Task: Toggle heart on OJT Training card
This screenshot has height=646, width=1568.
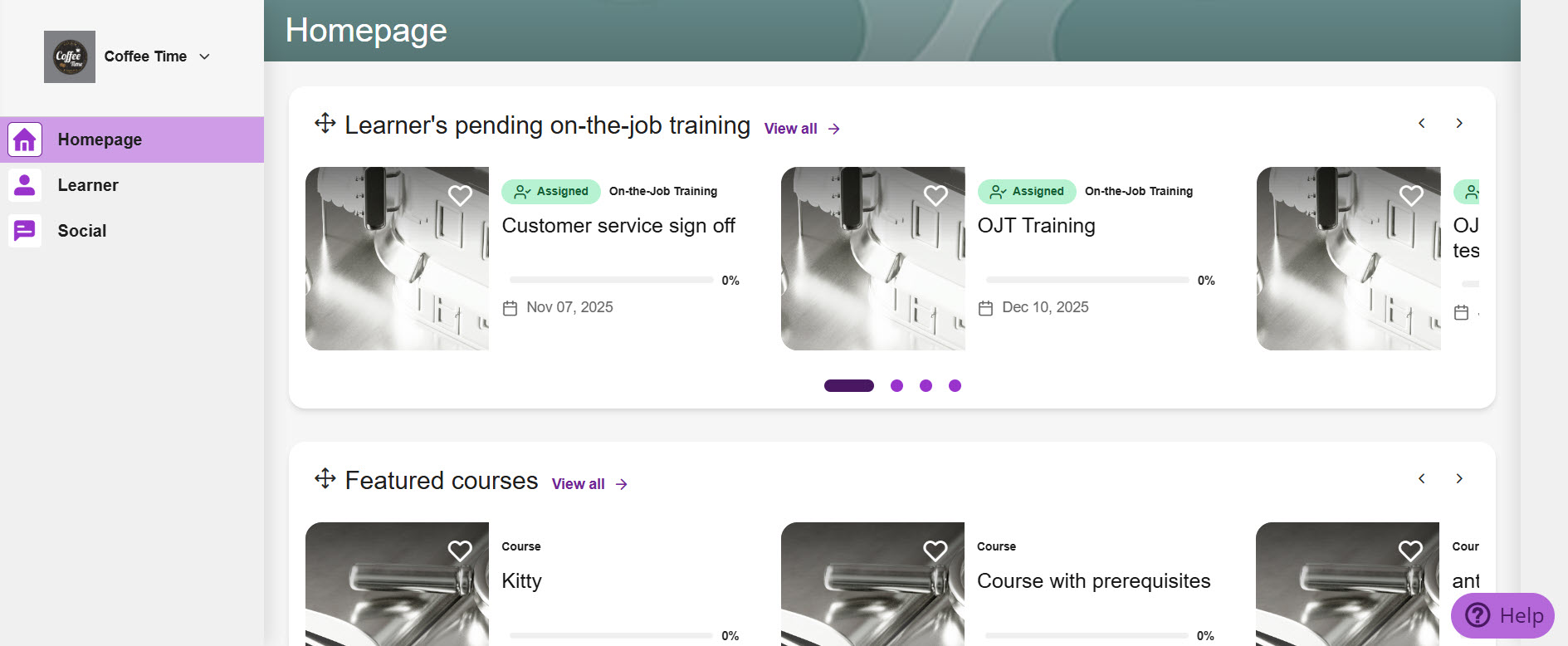Action: pos(935,196)
